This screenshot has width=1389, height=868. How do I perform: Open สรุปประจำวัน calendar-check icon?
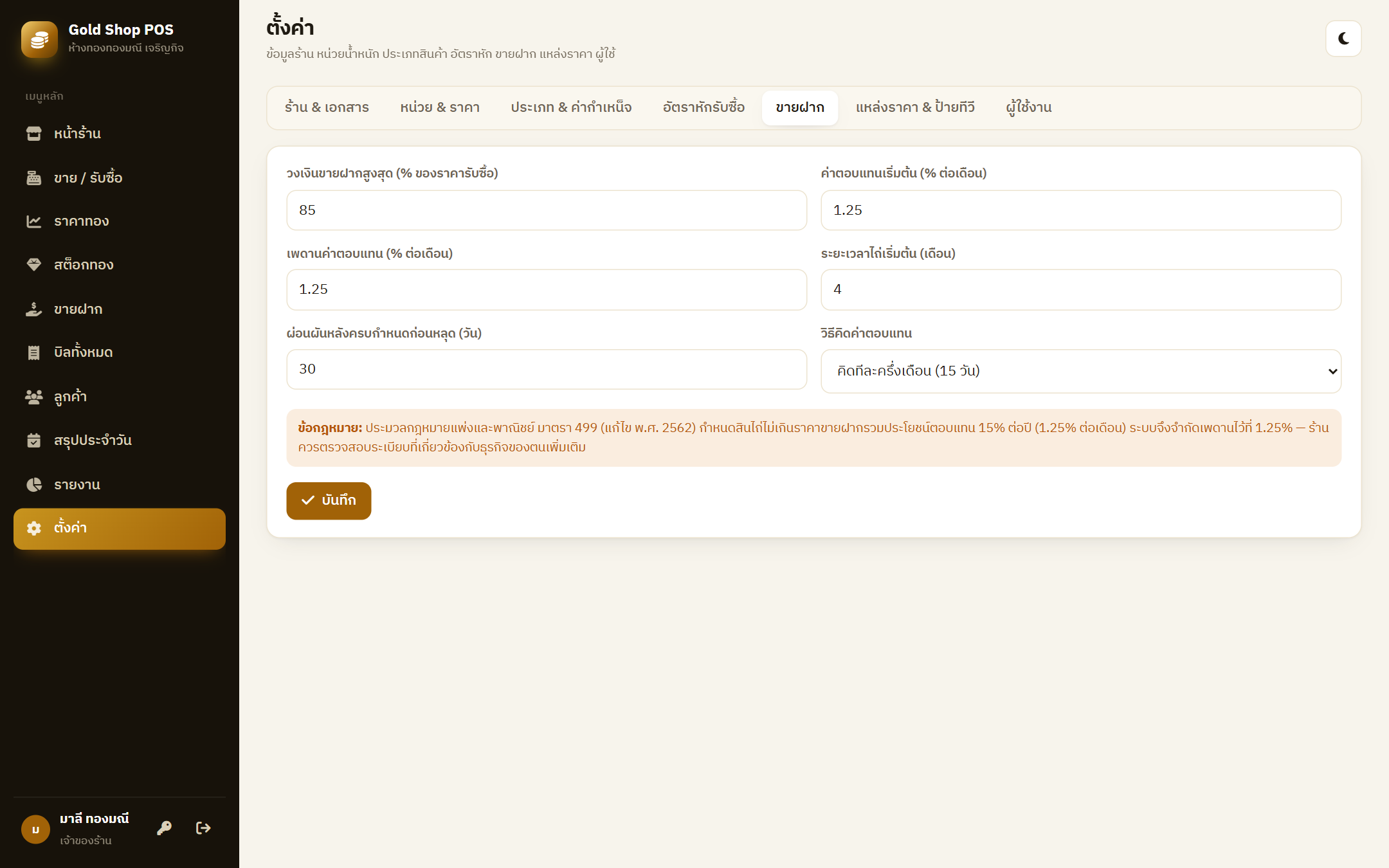tap(34, 440)
